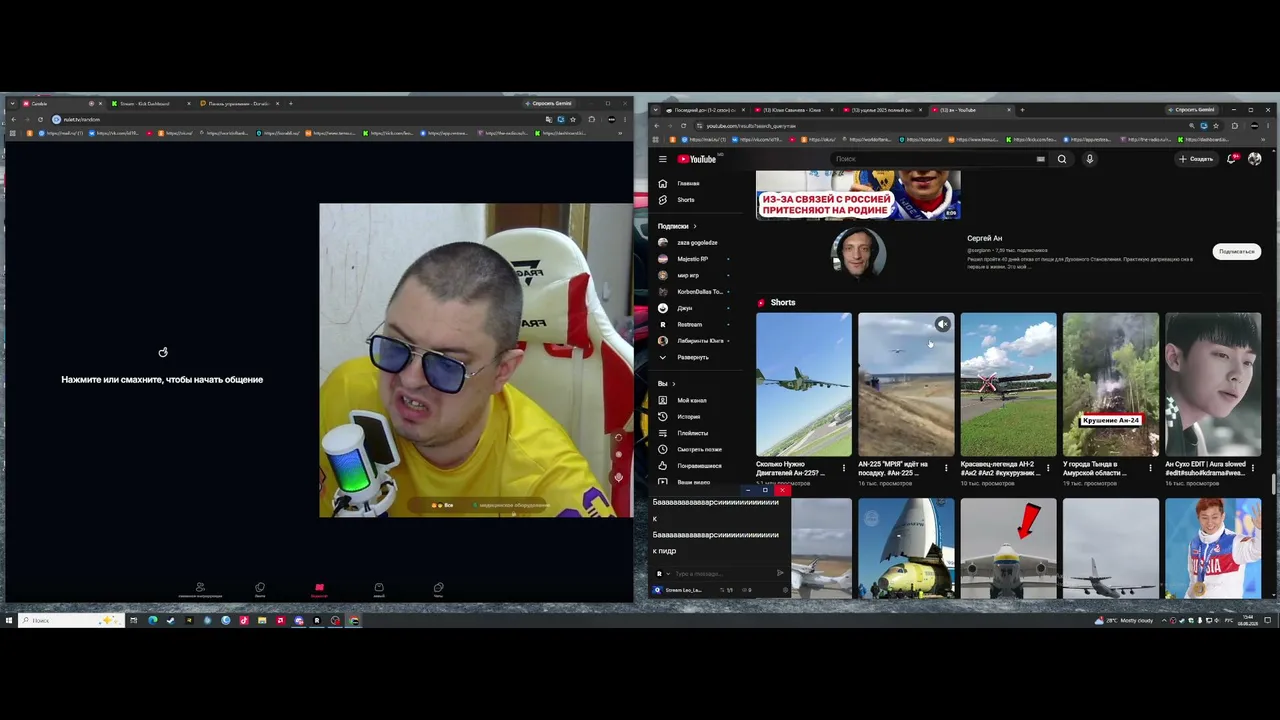Show the on-screen keyboard in YouTube search
The width and height of the screenshot is (1280, 720).
click(x=1041, y=159)
